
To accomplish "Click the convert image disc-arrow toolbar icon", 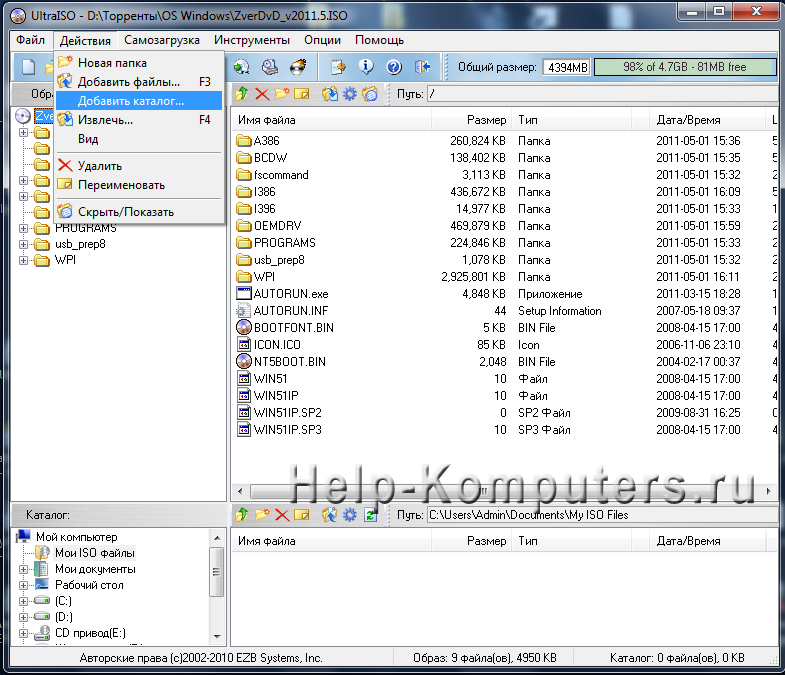I will [242, 67].
